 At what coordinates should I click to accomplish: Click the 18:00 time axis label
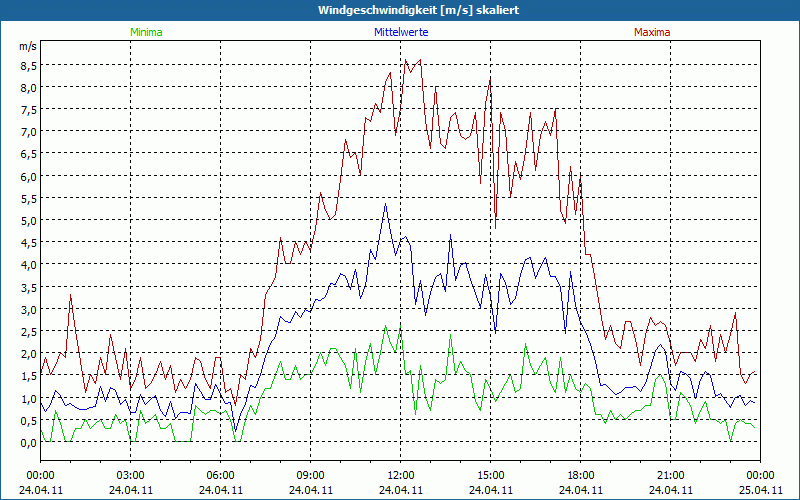click(x=581, y=476)
